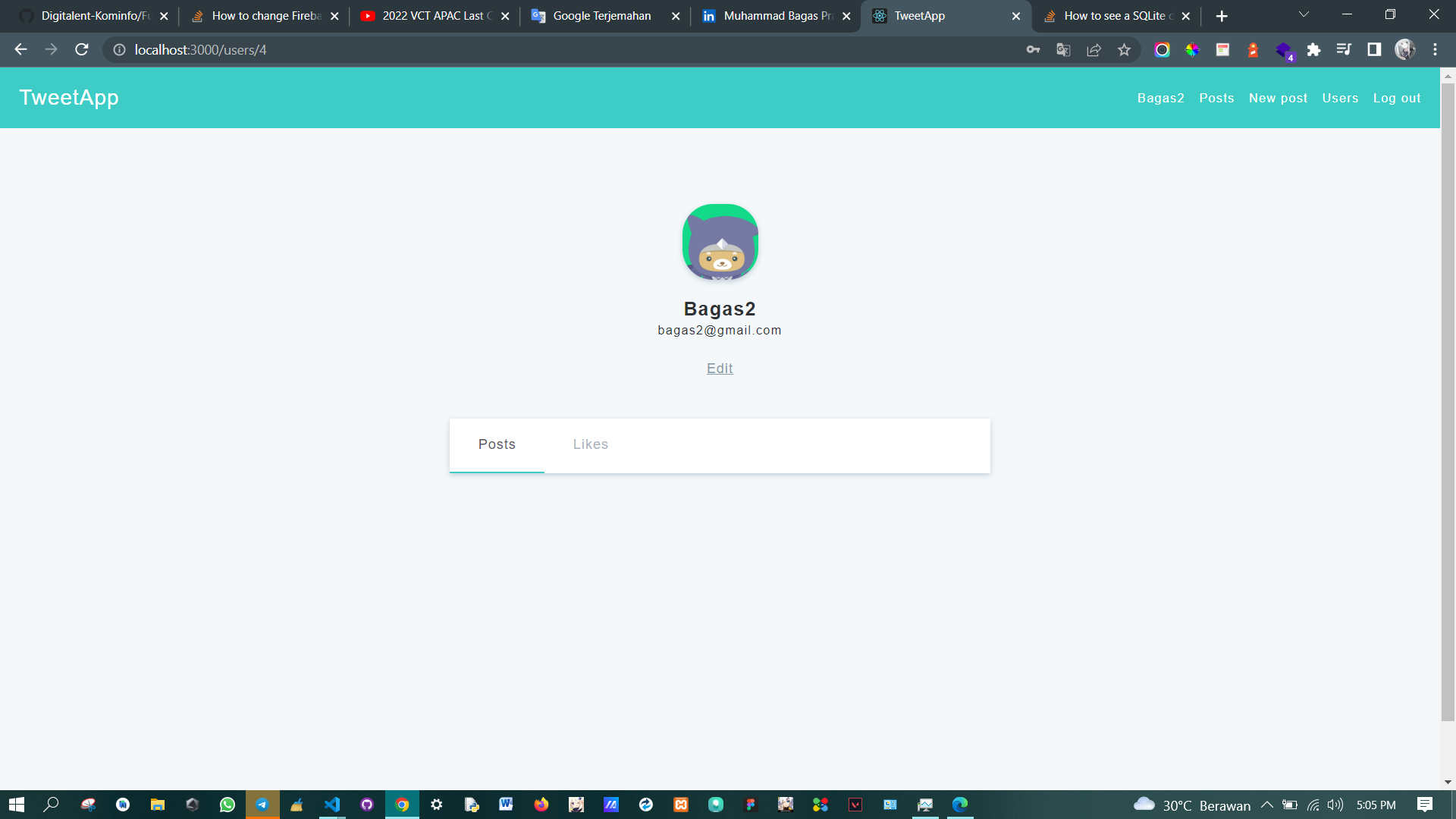This screenshot has height=819, width=1456.
Task: Click the browser reload page icon
Action: 82,49
